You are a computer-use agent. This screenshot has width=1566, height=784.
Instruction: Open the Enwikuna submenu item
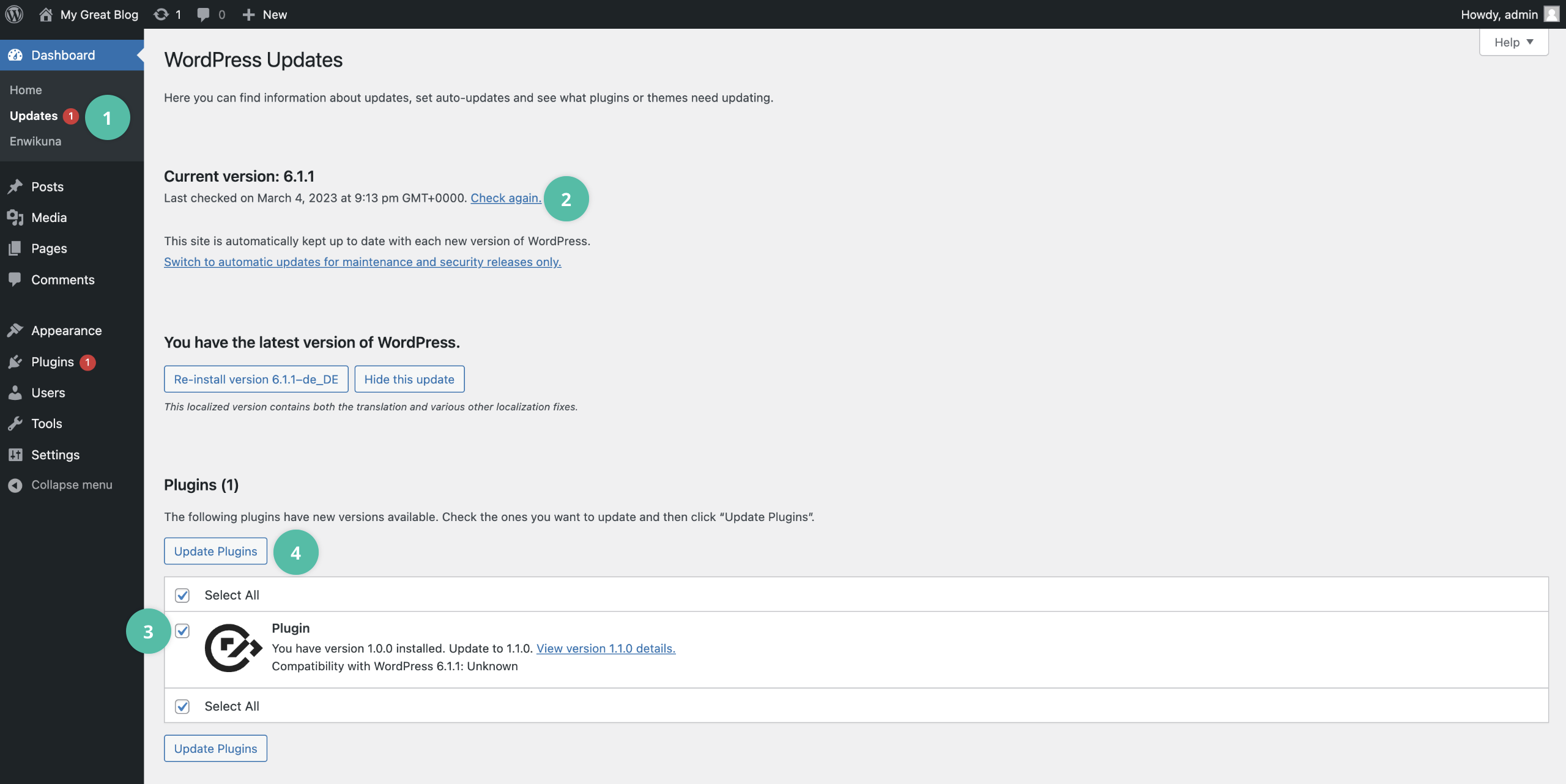tap(35, 141)
